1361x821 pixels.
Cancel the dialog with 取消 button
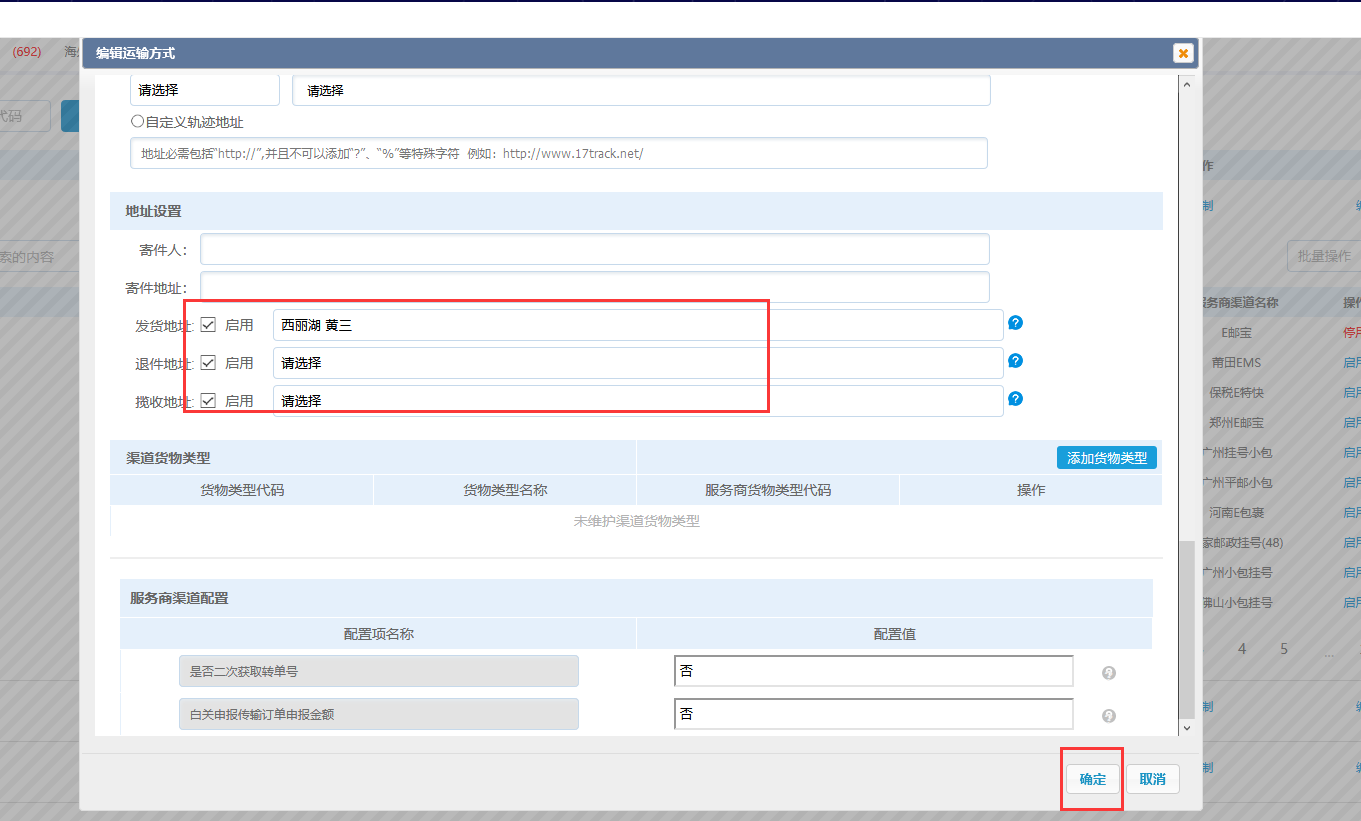point(1152,779)
